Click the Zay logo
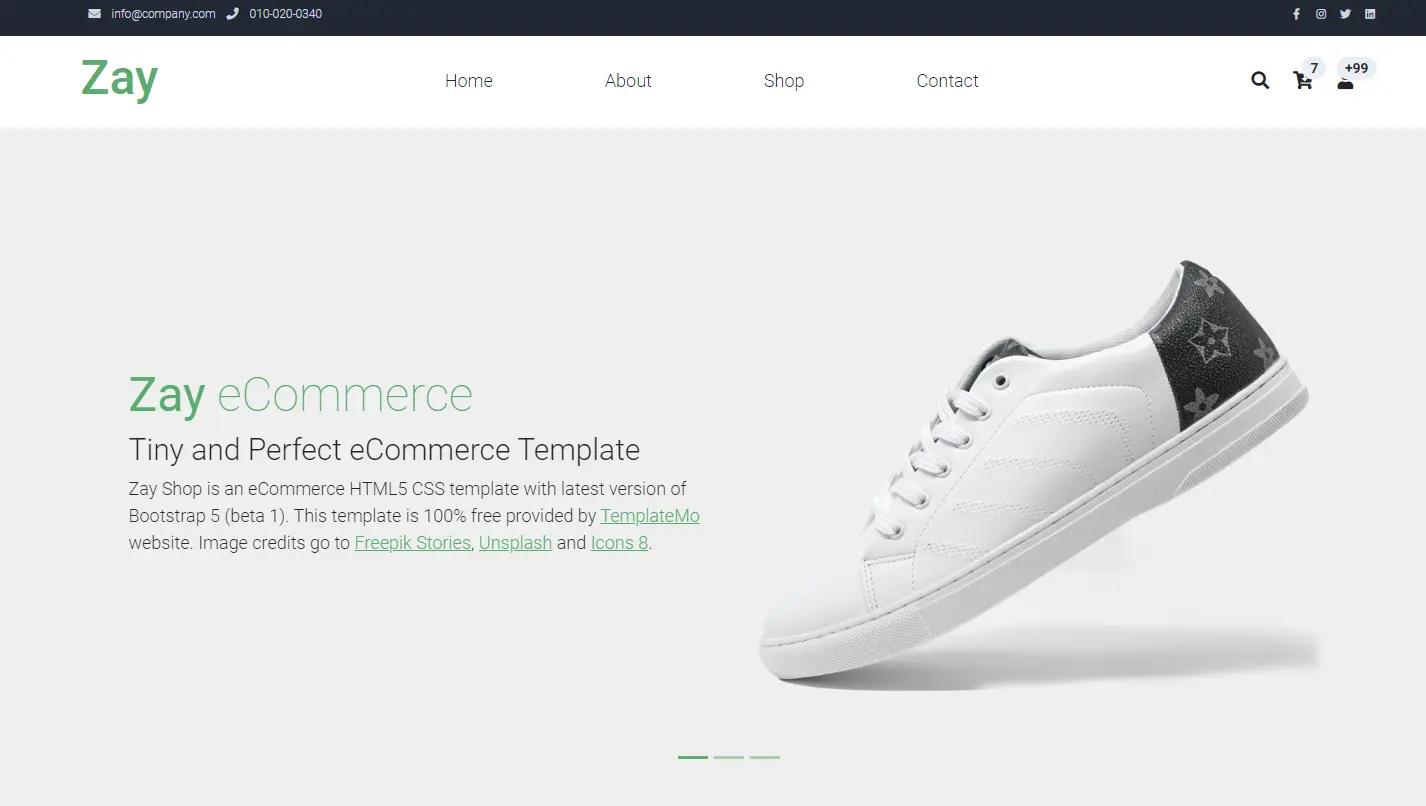The width and height of the screenshot is (1426, 806). [x=120, y=79]
